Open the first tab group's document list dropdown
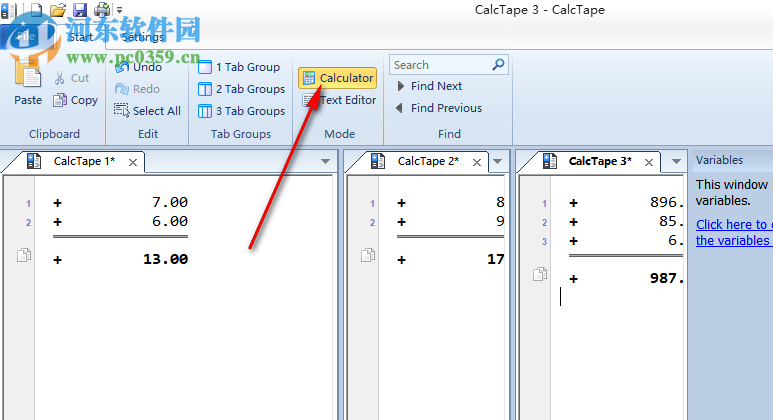Viewport: 773px width, 420px height. point(325,161)
